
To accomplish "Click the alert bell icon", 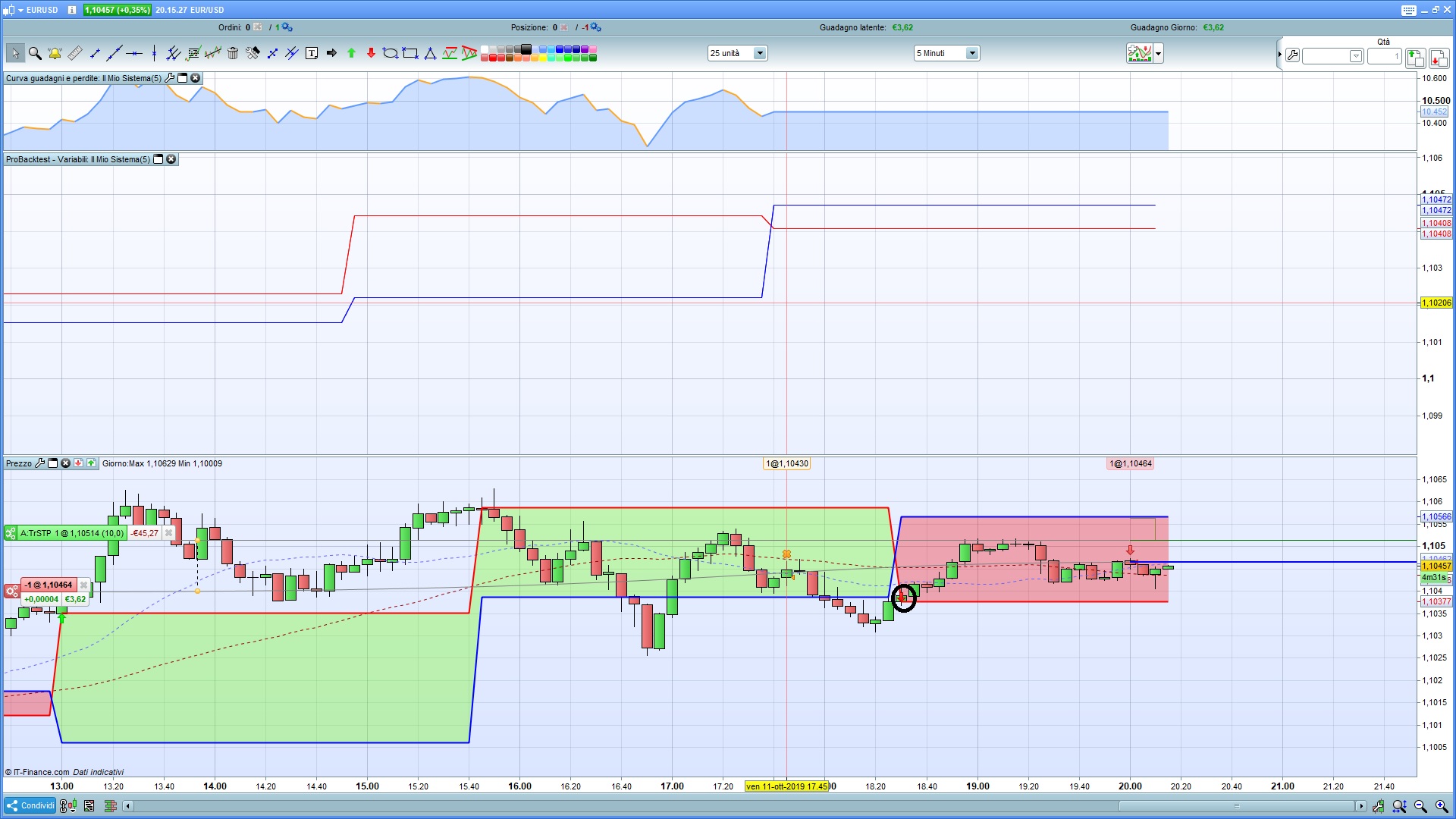I will (55, 53).
